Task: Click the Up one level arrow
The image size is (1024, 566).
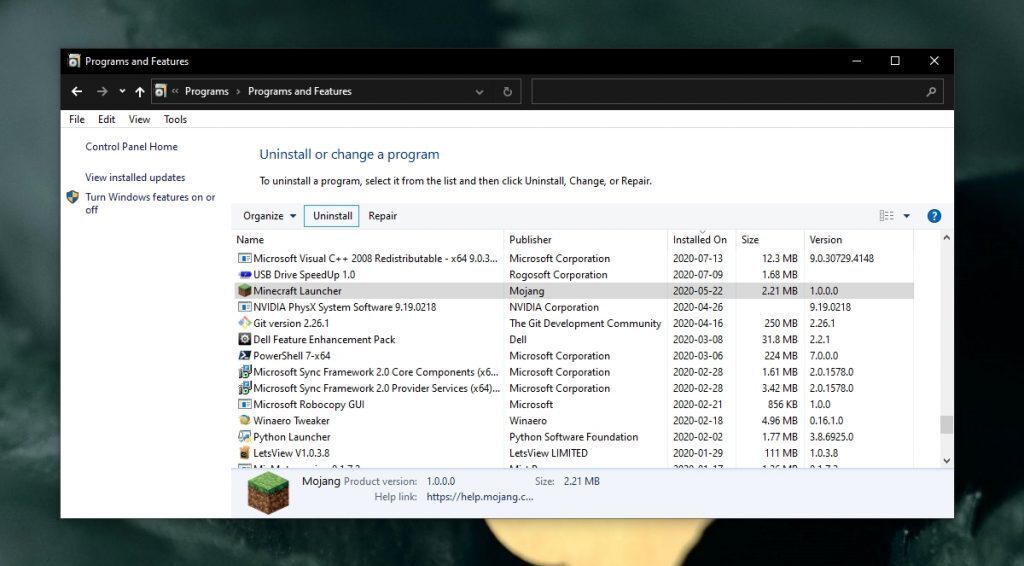Action: [139, 91]
